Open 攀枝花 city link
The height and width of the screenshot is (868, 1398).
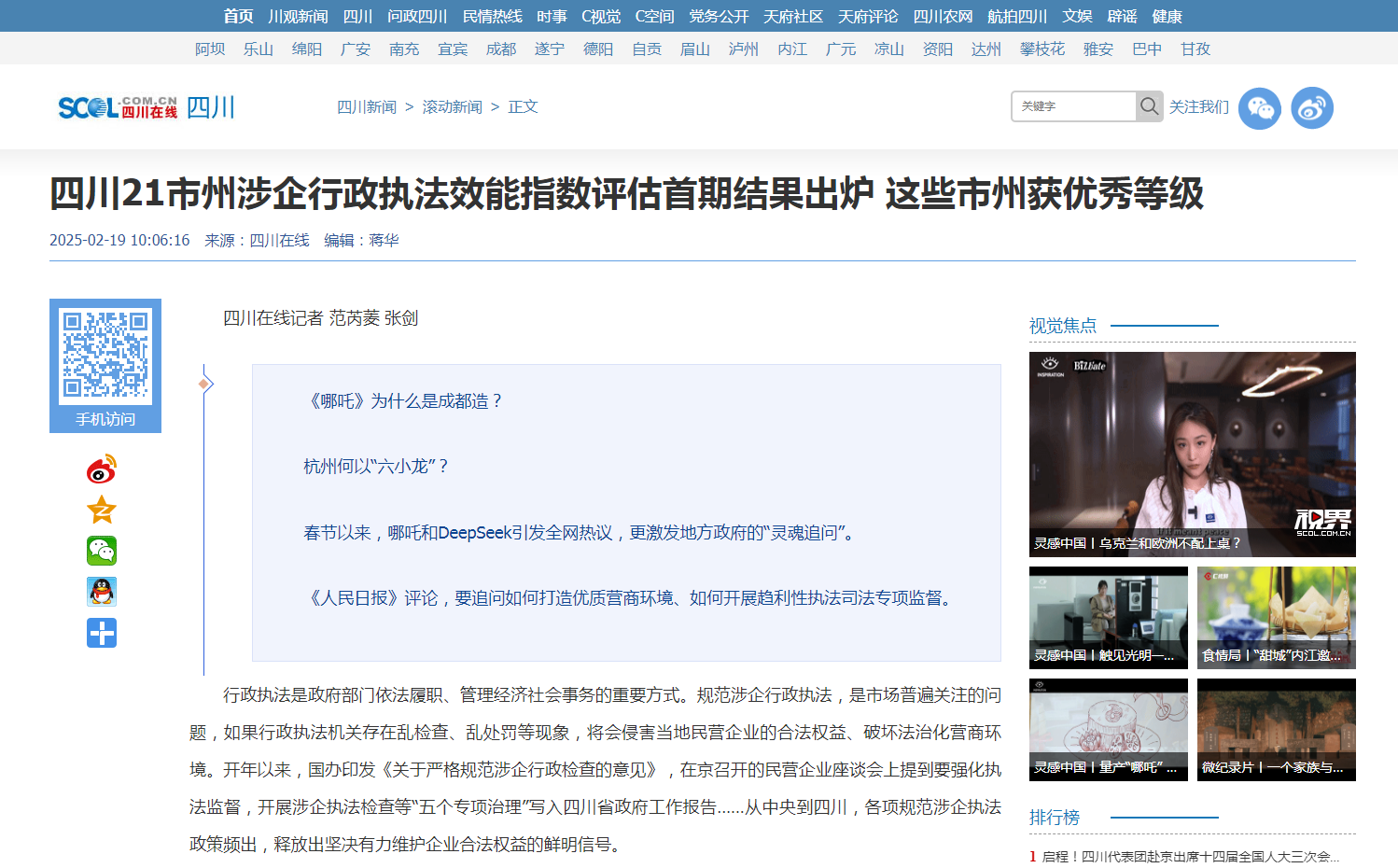point(1042,49)
